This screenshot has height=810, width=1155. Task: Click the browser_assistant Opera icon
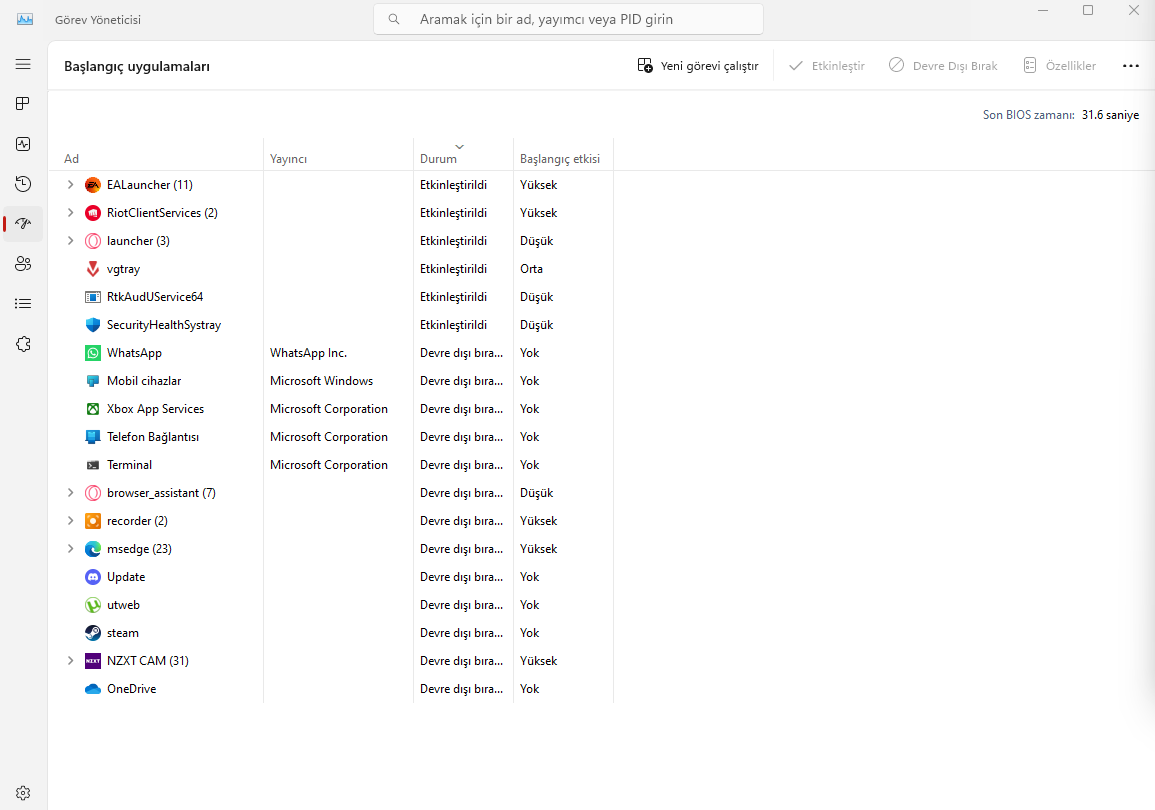(93, 493)
